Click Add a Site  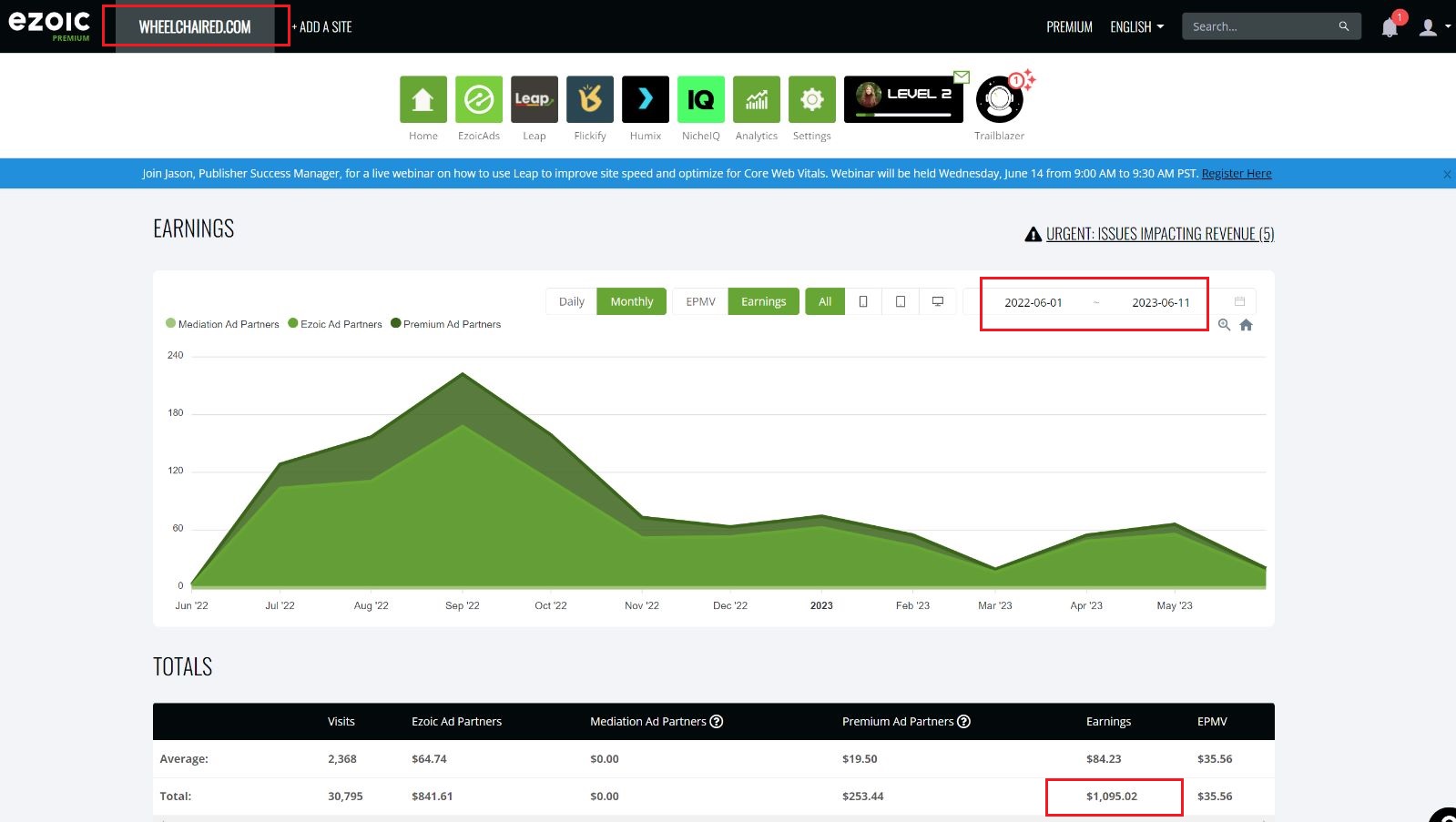[x=321, y=27]
